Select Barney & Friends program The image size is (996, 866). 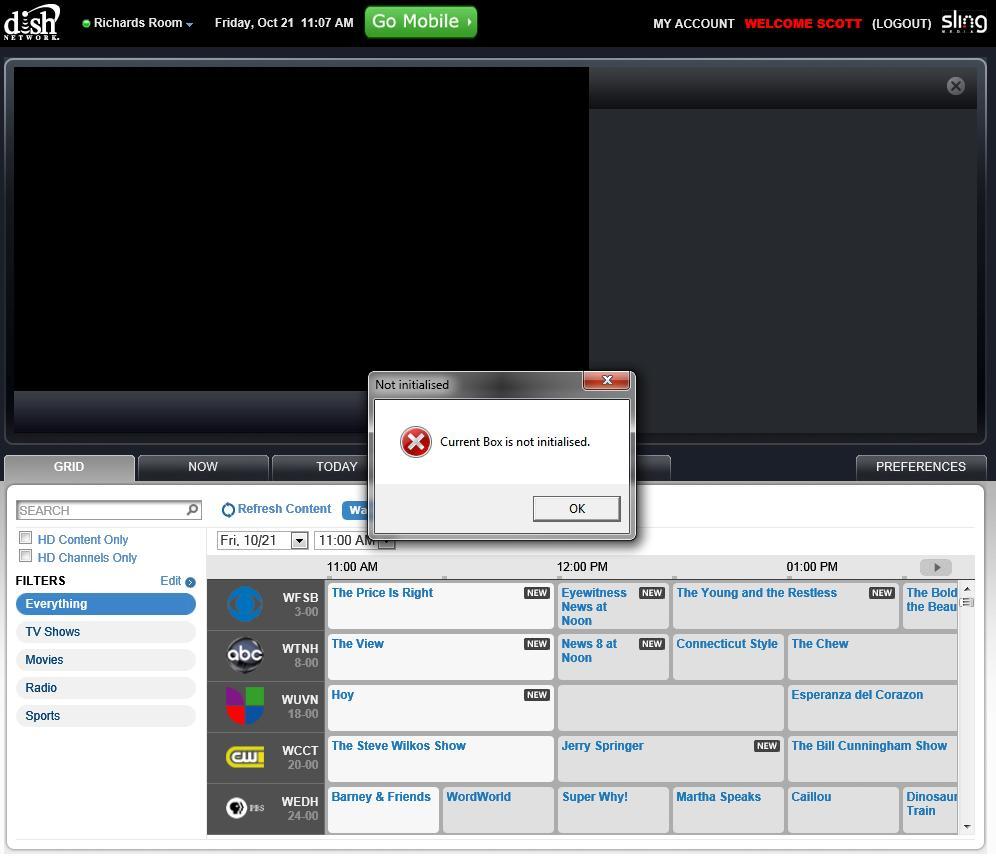tap(383, 809)
